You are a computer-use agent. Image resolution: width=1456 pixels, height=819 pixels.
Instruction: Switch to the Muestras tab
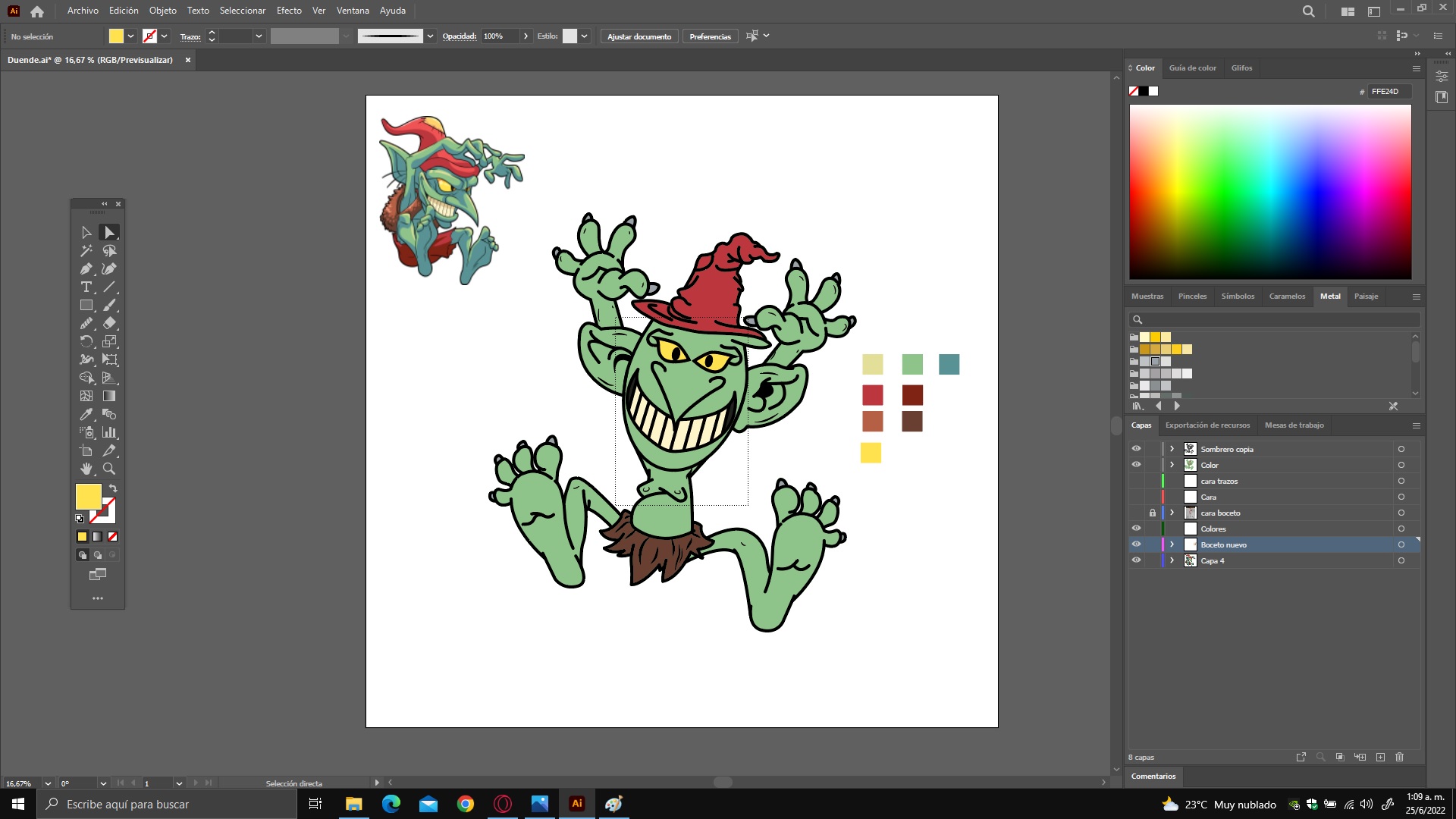[1147, 297]
